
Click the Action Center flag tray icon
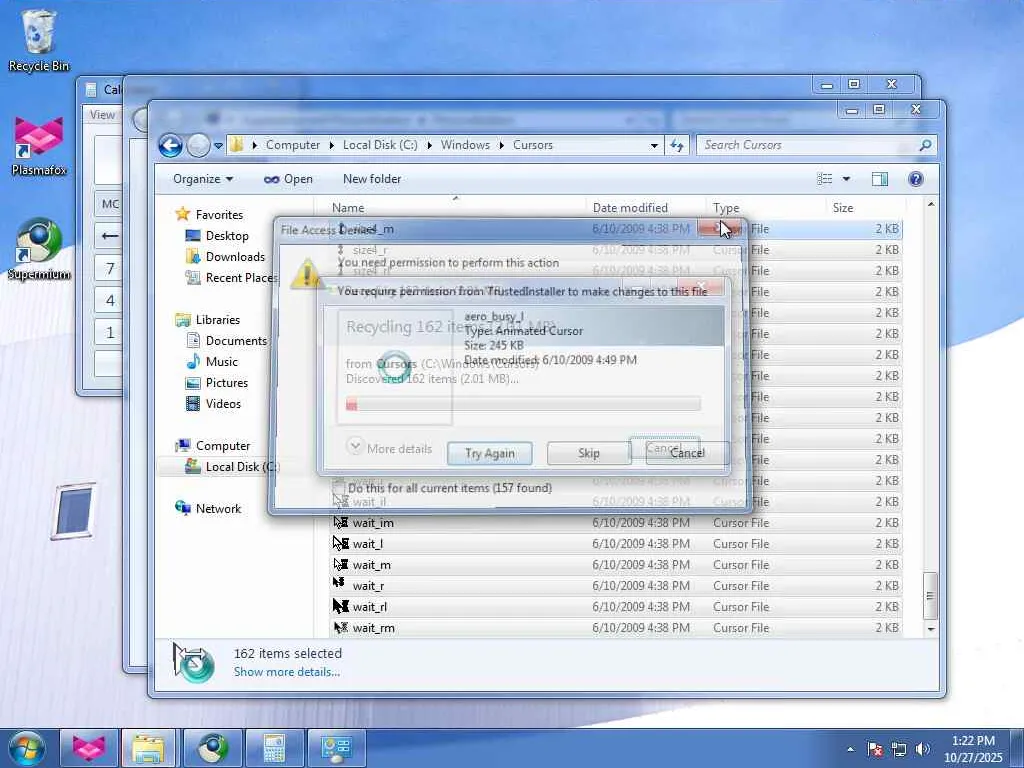tap(875, 749)
